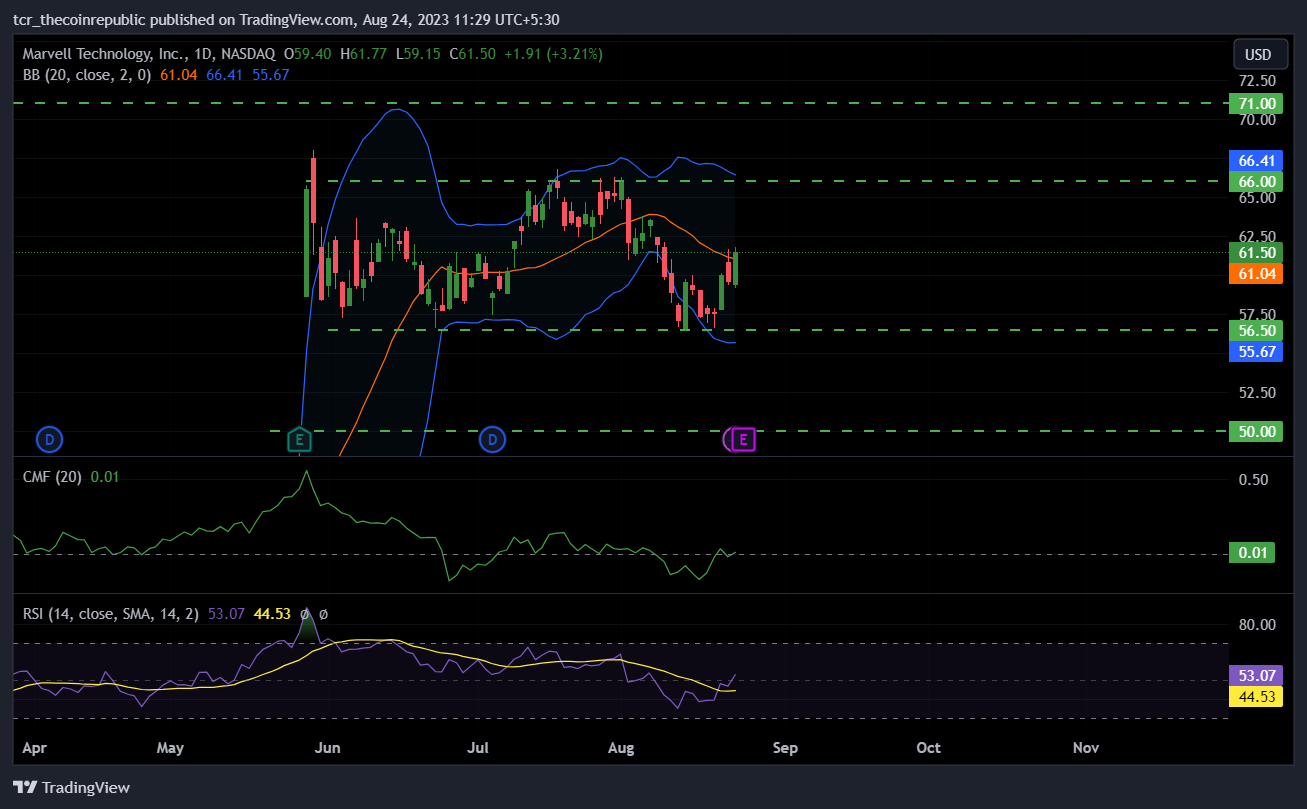
Task: Click the 0.50 CMF scale tick
Action: point(1254,480)
